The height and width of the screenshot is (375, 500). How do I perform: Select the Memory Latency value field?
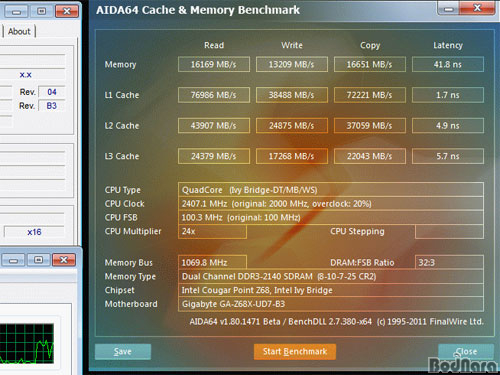click(448, 64)
